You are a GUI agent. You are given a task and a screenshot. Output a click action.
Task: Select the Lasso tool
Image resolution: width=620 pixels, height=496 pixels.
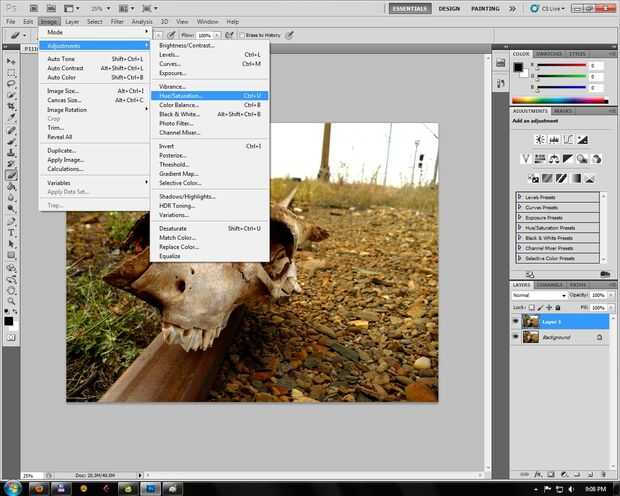[11, 84]
